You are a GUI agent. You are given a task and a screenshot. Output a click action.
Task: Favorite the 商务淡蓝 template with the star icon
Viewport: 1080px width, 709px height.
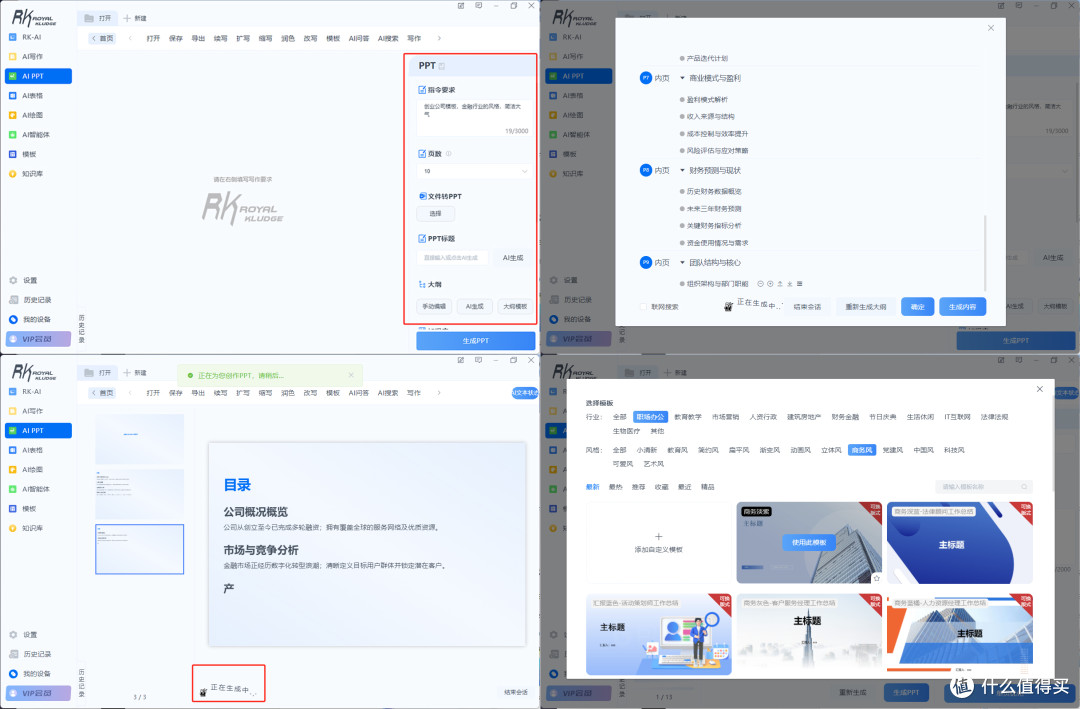pos(876,577)
